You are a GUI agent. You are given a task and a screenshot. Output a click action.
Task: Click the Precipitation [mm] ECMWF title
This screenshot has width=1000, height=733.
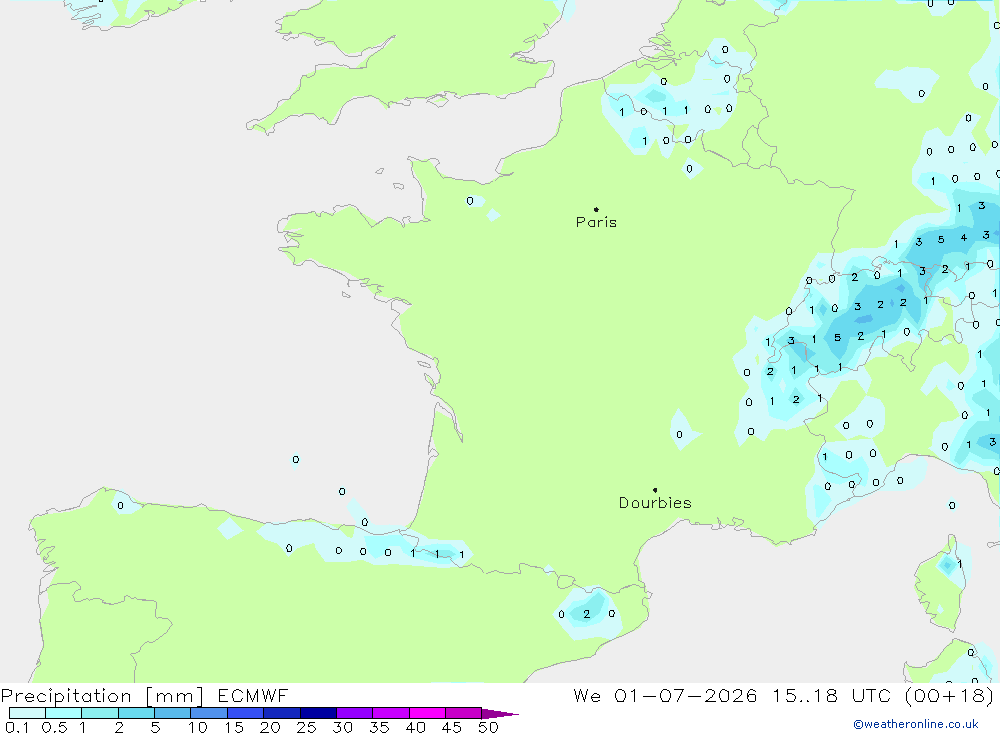[144, 695]
